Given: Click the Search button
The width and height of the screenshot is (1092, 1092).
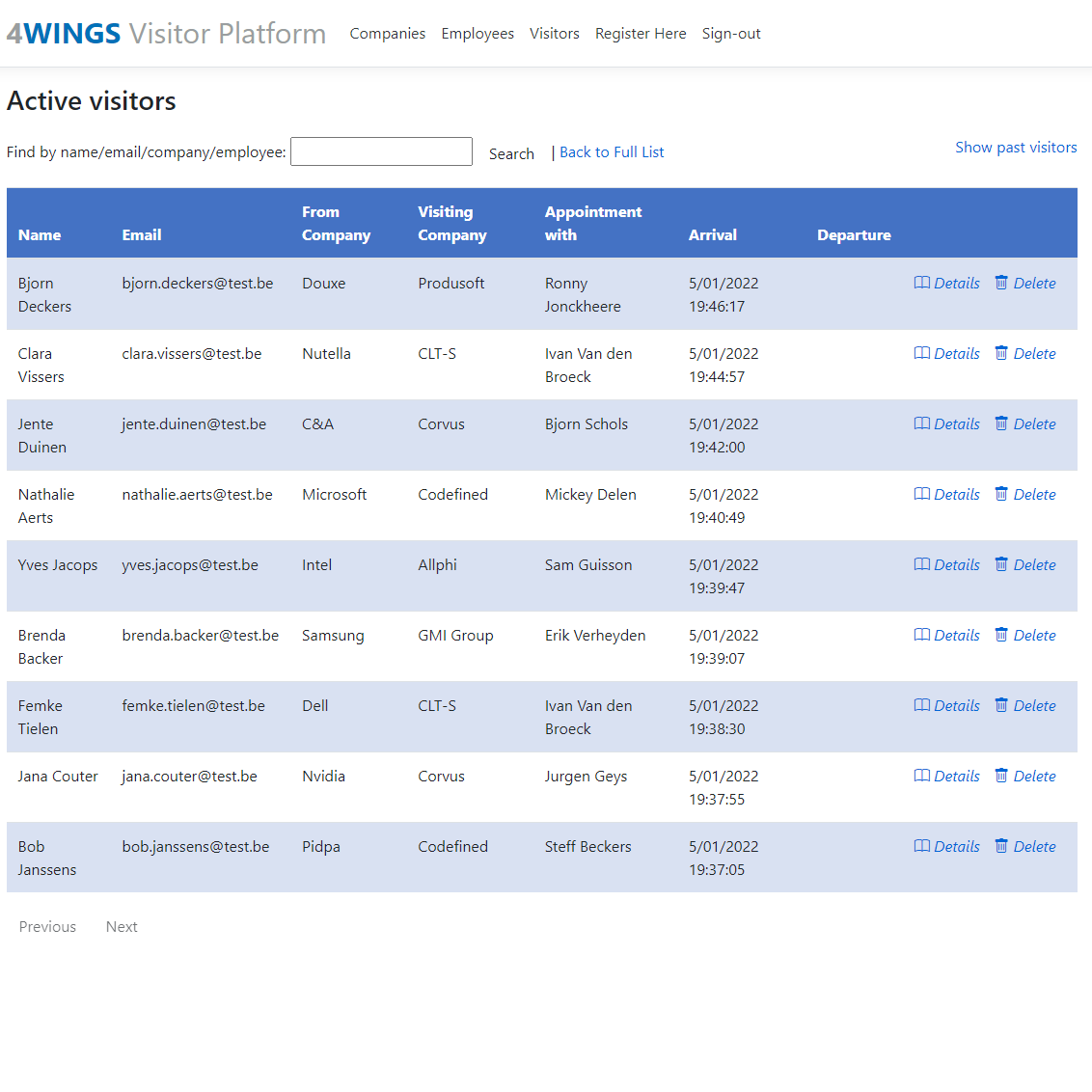Looking at the screenshot, I should tap(511, 154).
